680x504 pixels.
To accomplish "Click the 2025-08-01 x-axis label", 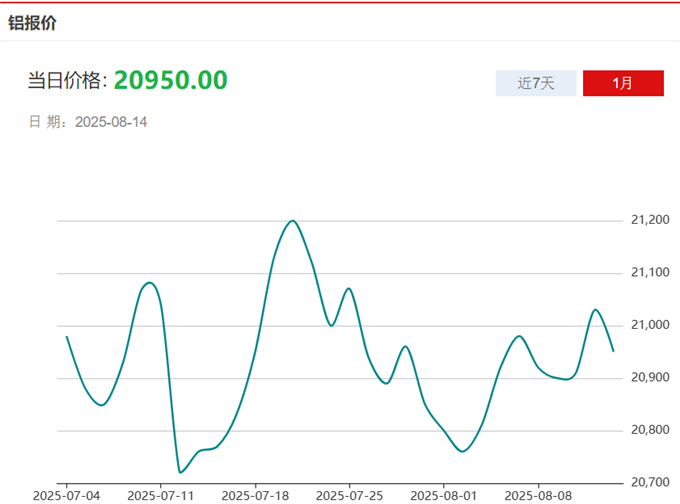I will point(444,495).
